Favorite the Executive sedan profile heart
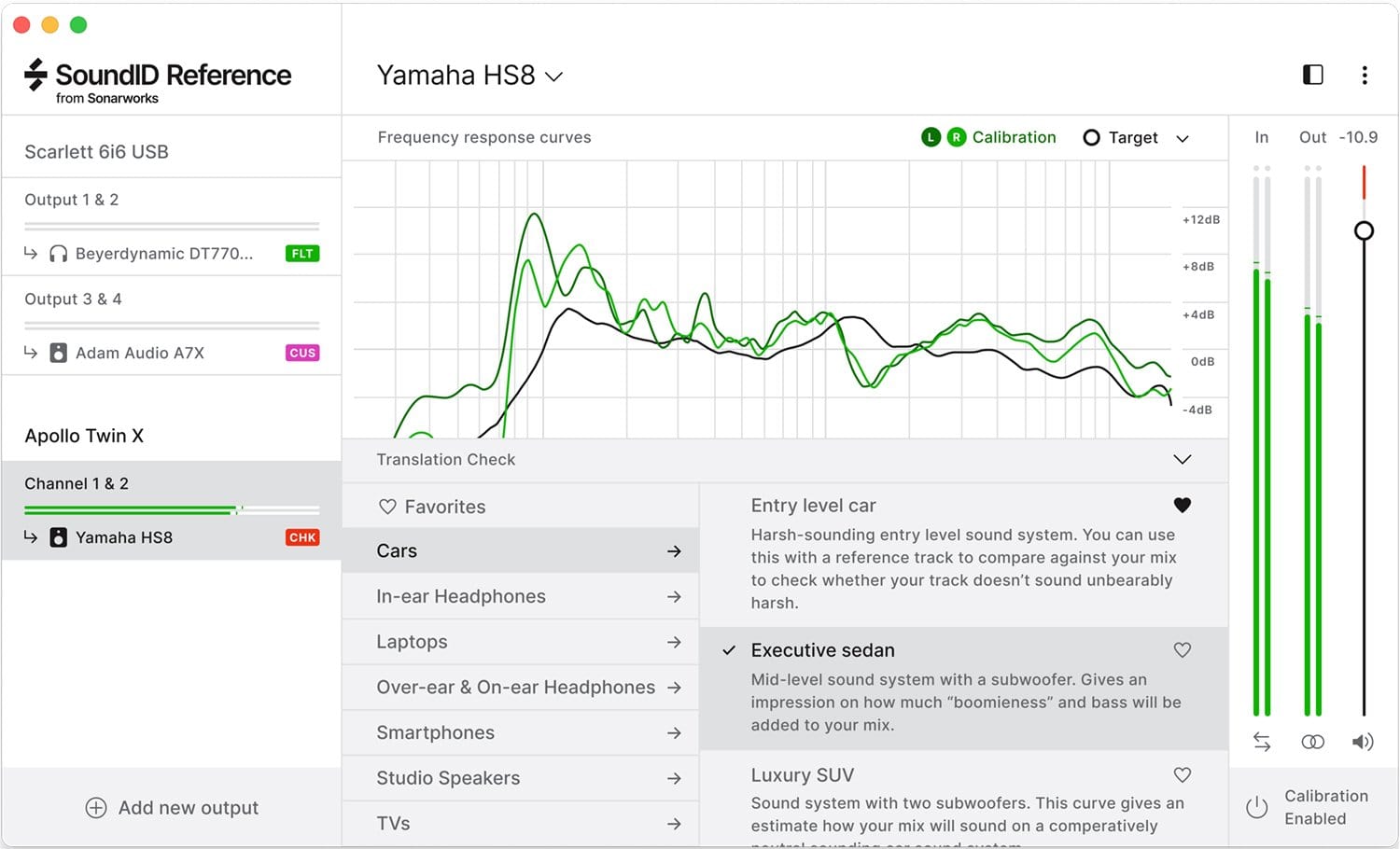 pyautogui.click(x=1183, y=649)
